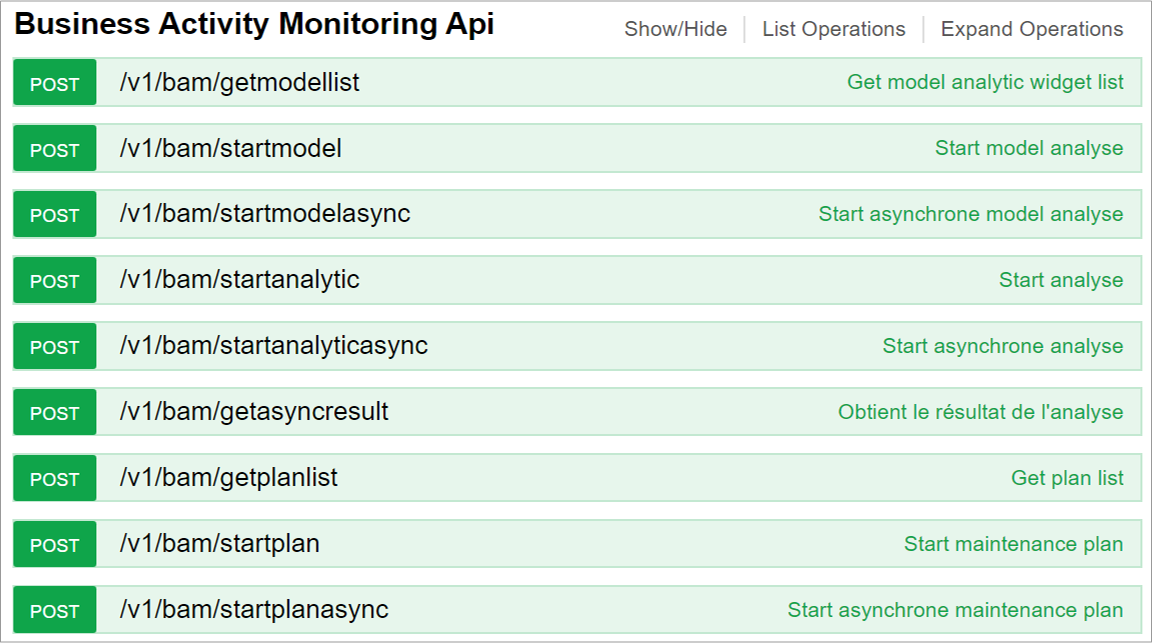1152x643 pixels.
Task: Click POST badge for startmodel endpoint
Action: tap(55, 150)
